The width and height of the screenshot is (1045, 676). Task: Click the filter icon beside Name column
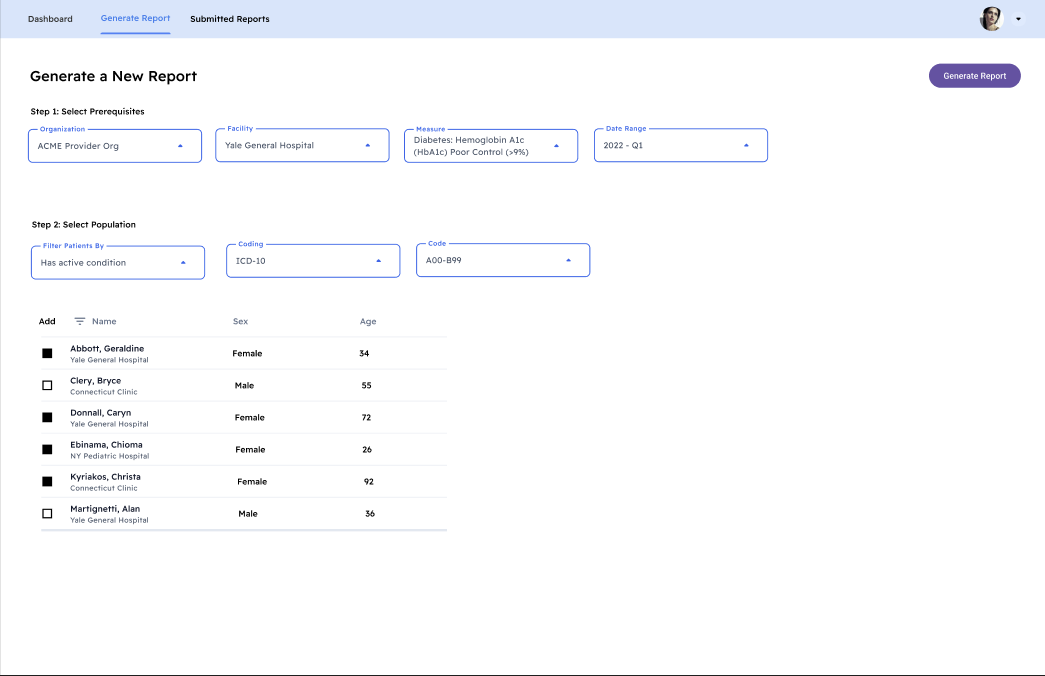point(78,321)
